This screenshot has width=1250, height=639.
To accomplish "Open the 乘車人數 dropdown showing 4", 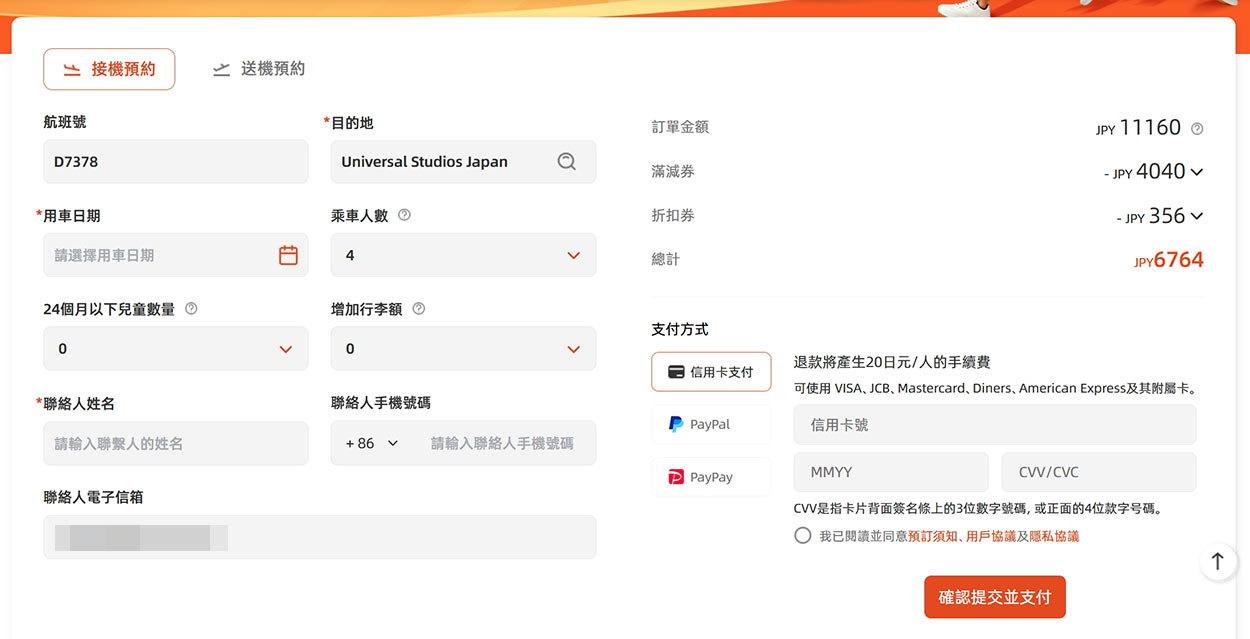I will [463, 255].
